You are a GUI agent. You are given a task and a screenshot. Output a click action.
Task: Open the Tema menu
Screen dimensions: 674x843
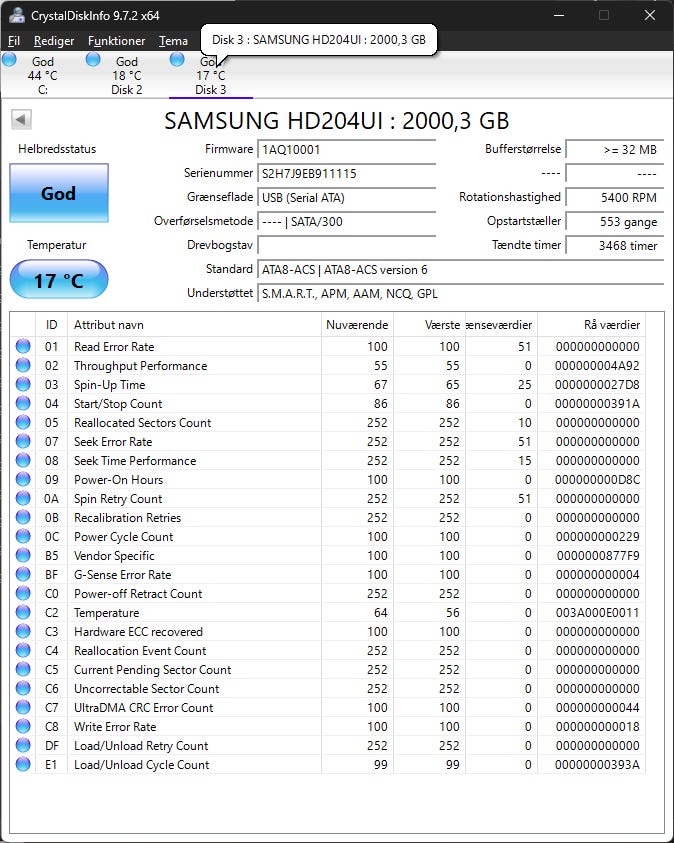[173, 41]
